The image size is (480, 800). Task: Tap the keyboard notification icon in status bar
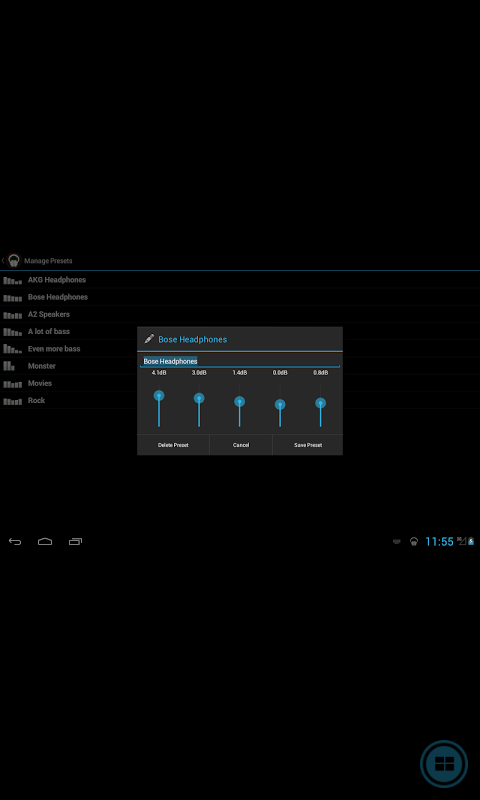pyautogui.click(x=396, y=542)
